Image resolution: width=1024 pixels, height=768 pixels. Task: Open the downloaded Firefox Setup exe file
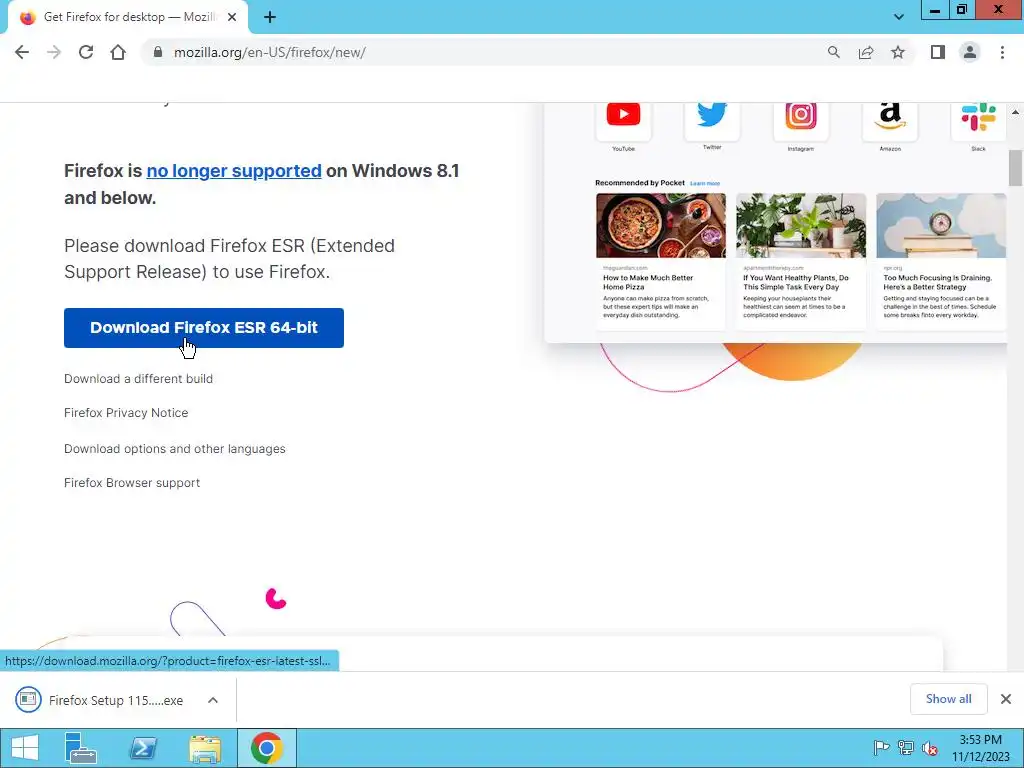pos(116,700)
